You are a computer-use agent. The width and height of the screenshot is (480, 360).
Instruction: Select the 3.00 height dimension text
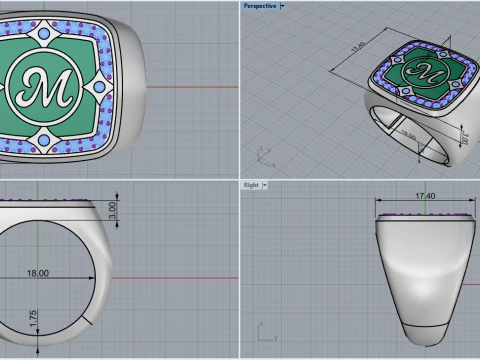pyautogui.click(x=113, y=210)
